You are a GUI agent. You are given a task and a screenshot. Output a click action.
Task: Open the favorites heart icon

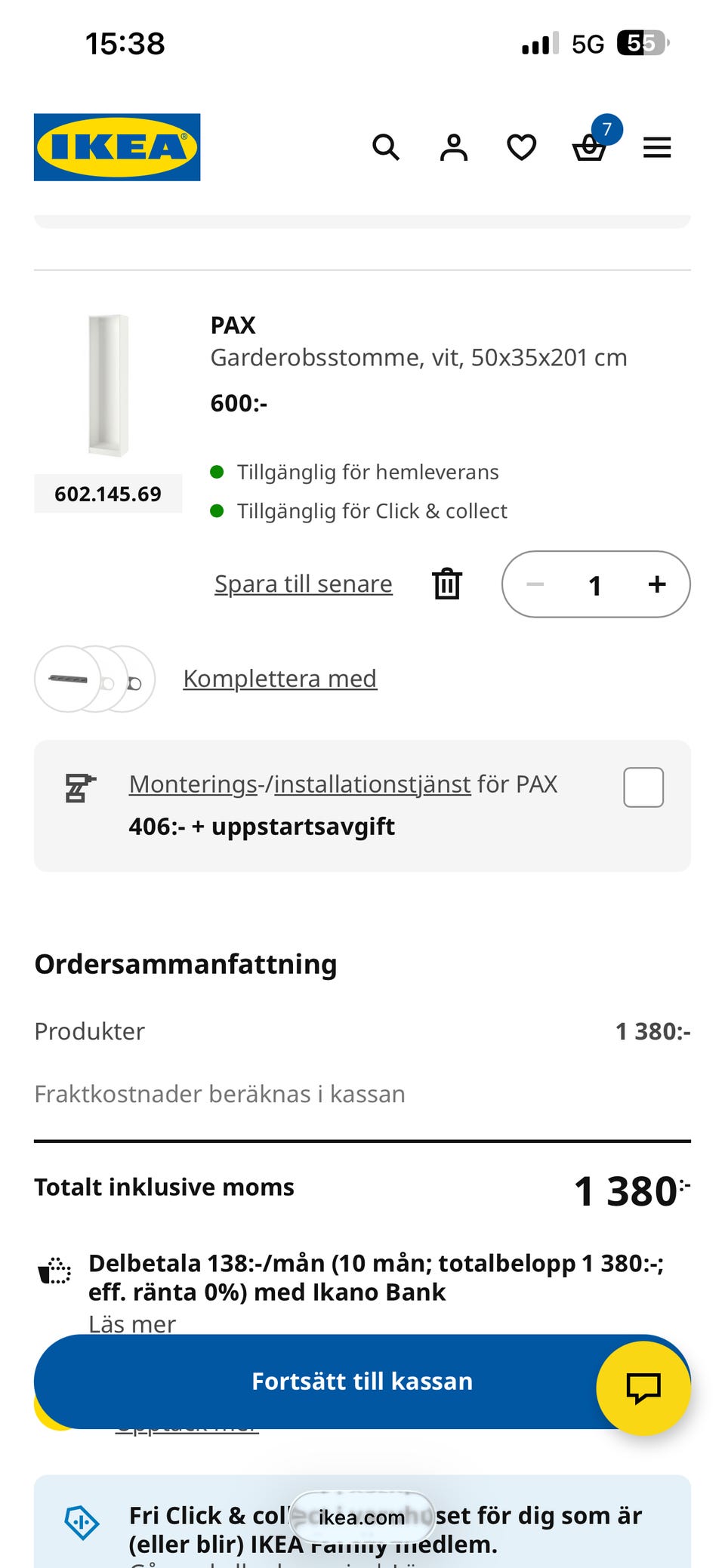click(521, 147)
